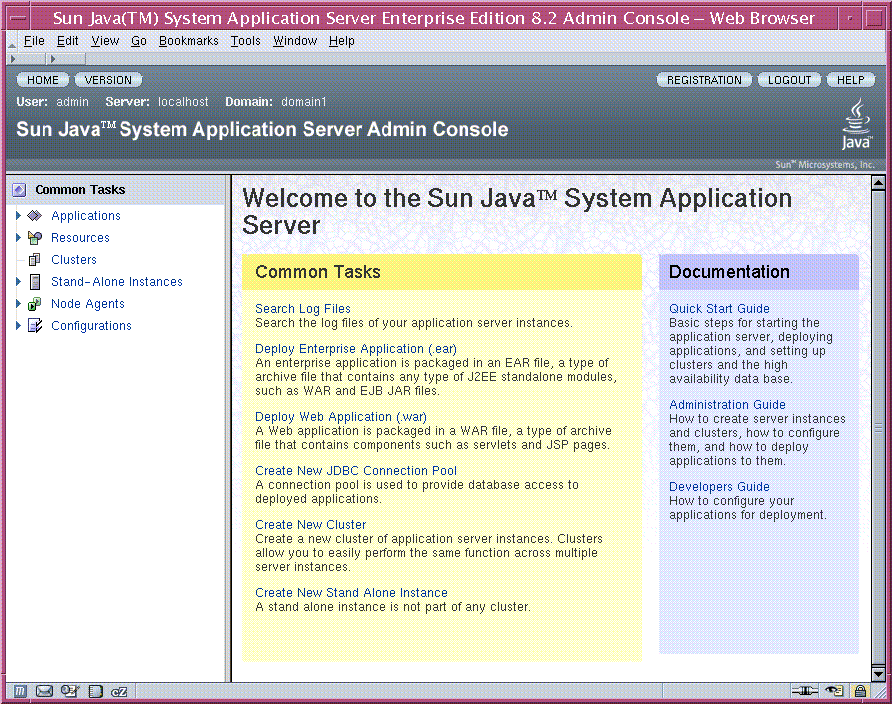Image resolution: width=892 pixels, height=704 pixels.
Task: Click the security padlock icon
Action: 860,691
